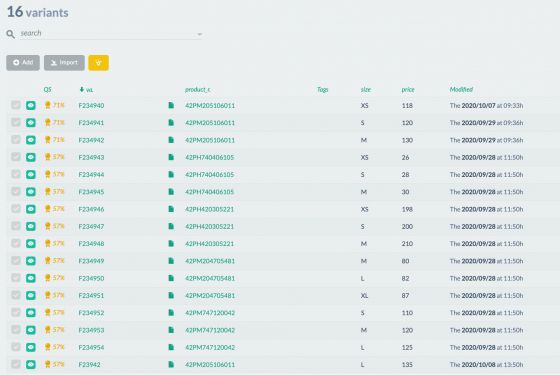Sort by the product_c column header
Viewport: 560px width, 375px height.
click(x=198, y=90)
